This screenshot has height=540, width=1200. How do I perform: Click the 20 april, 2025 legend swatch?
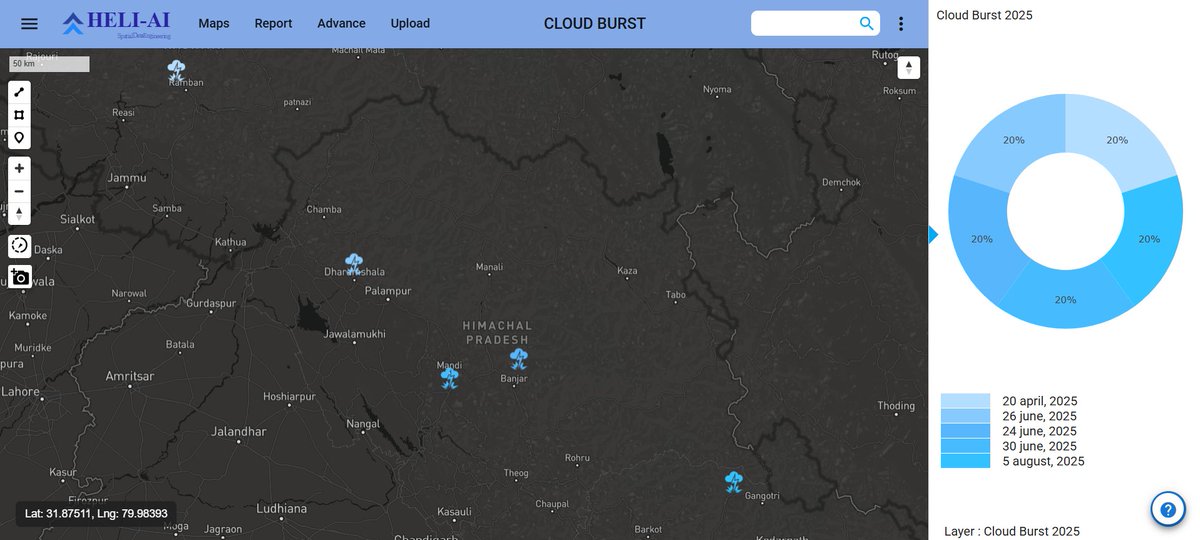pos(965,401)
